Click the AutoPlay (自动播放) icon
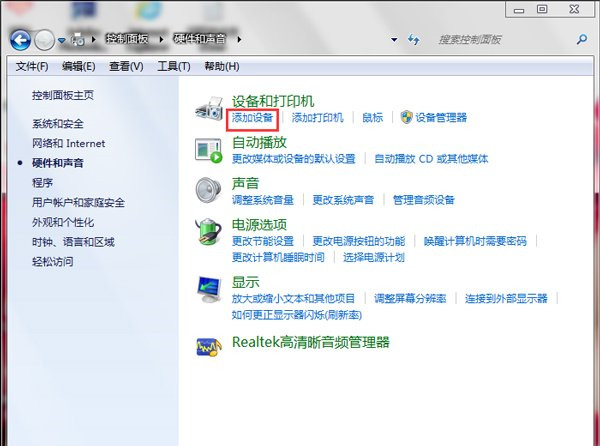 point(209,150)
